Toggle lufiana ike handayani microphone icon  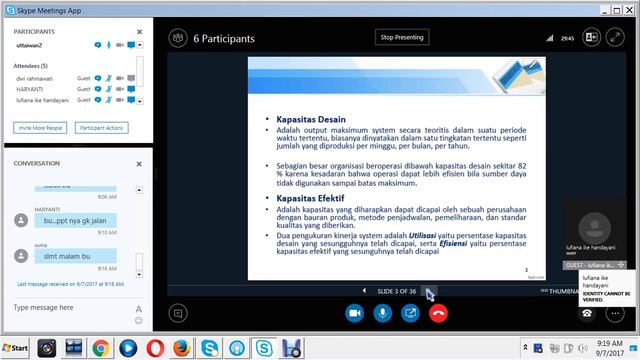tap(109, 100)
